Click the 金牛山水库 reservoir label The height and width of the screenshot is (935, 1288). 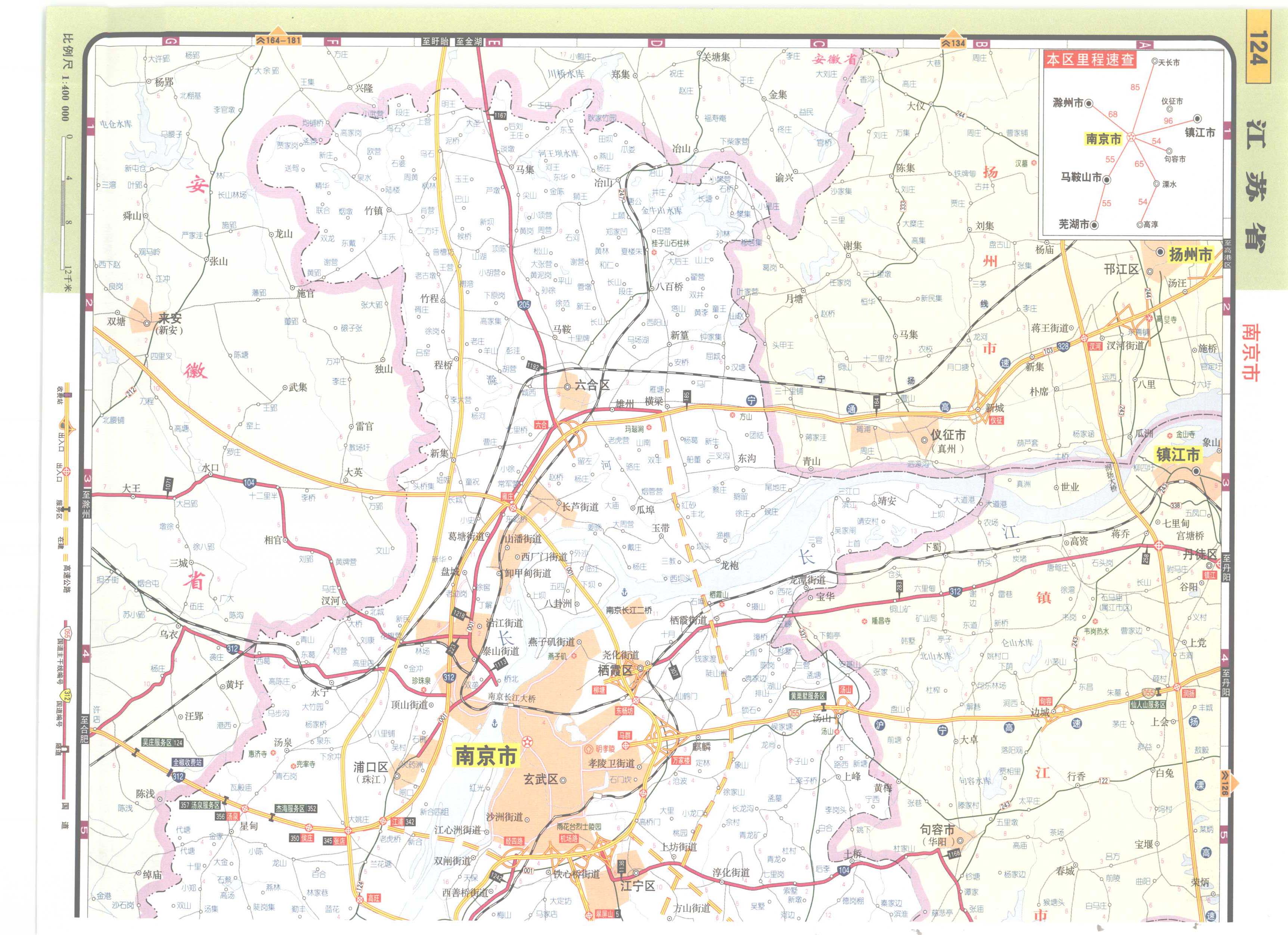(x=662, y=211)
